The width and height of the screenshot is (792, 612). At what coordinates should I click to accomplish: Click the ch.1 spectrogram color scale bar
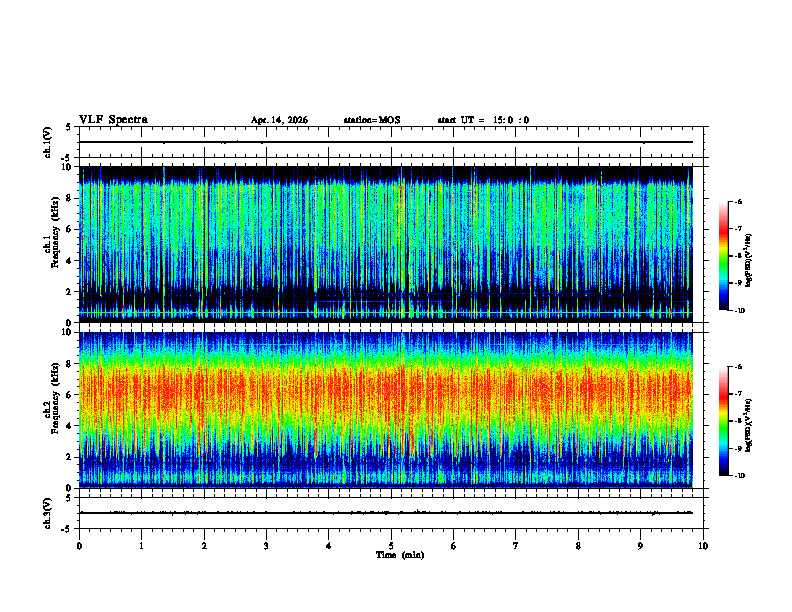click(x=724, y=256)
